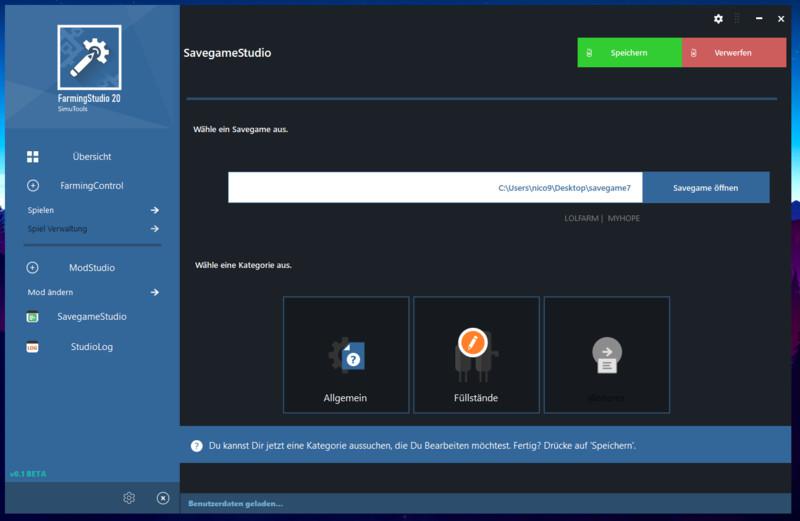
Task: Select the LOLFARM savegame link
Action: tap(580, 216)
